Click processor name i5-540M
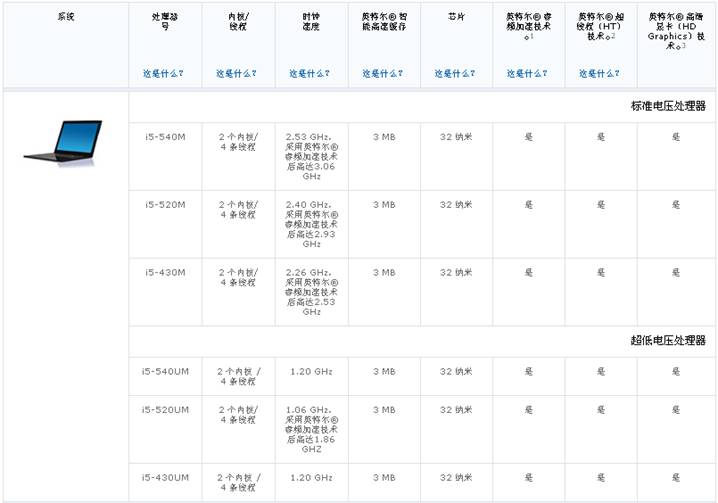Screen dimensions: 718x503 (165, 137)
